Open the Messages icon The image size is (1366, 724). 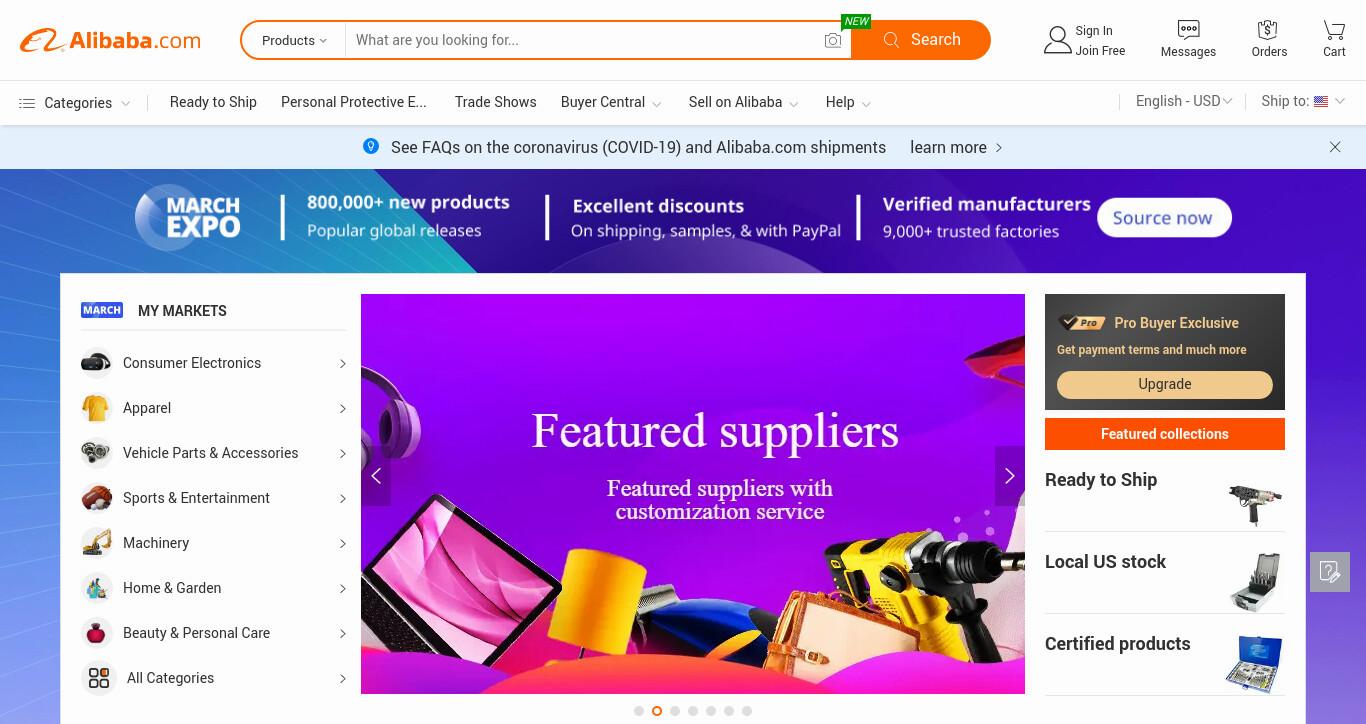(1188, 29)
